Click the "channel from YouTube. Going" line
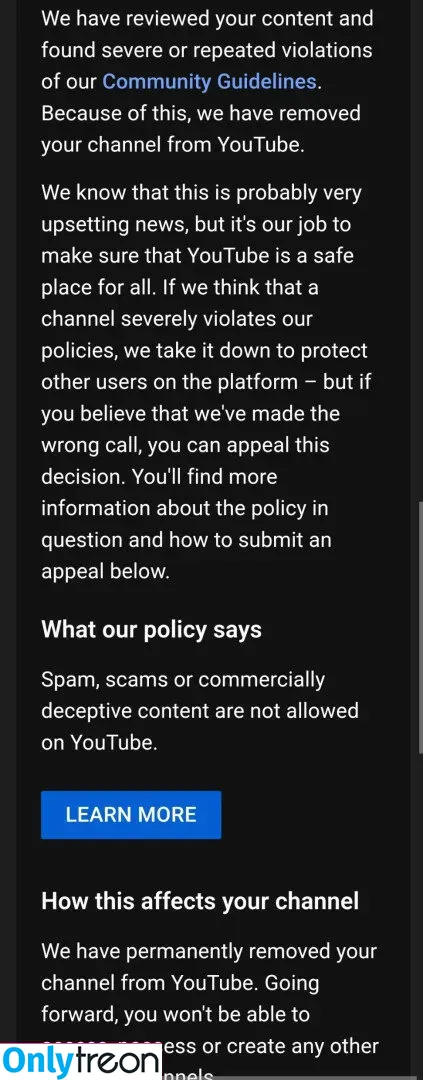The height and width of the screenshot is (1080, 423). tap(180, 982)
